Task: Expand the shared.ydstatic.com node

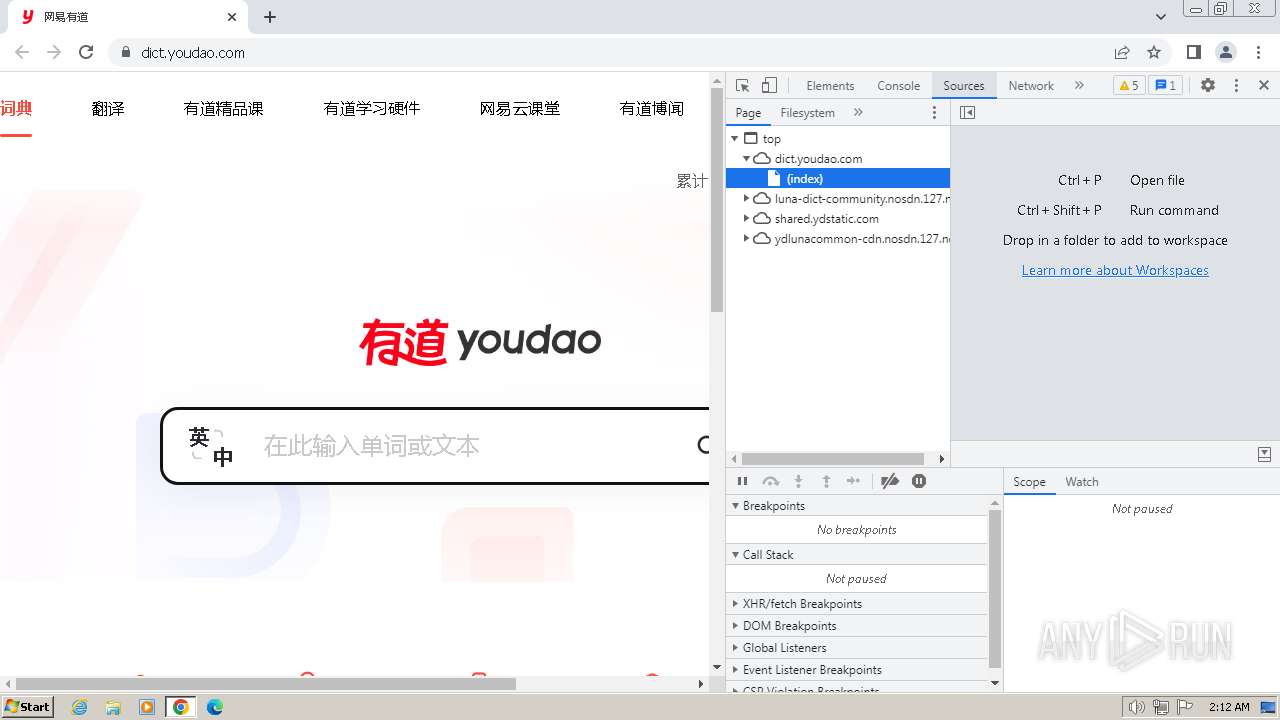Action: click(x=746, y=219)
